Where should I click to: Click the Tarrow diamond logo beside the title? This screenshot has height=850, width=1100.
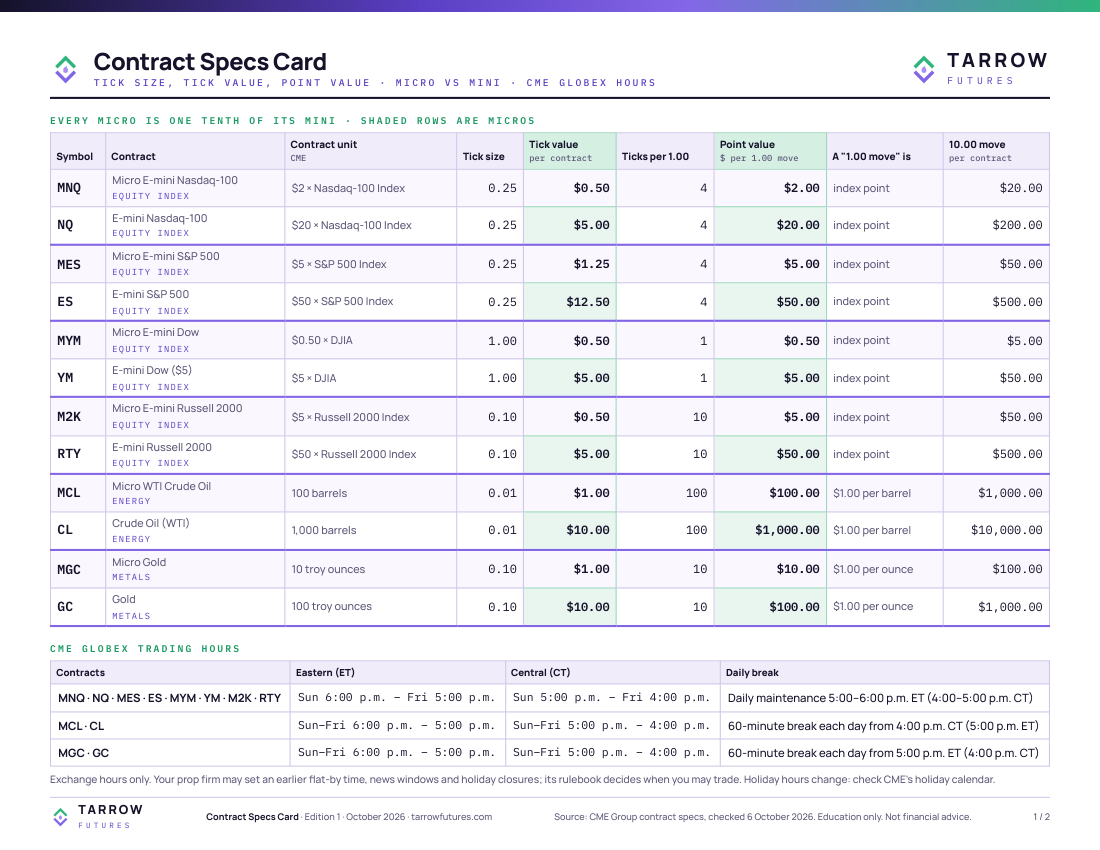[65, 69]
